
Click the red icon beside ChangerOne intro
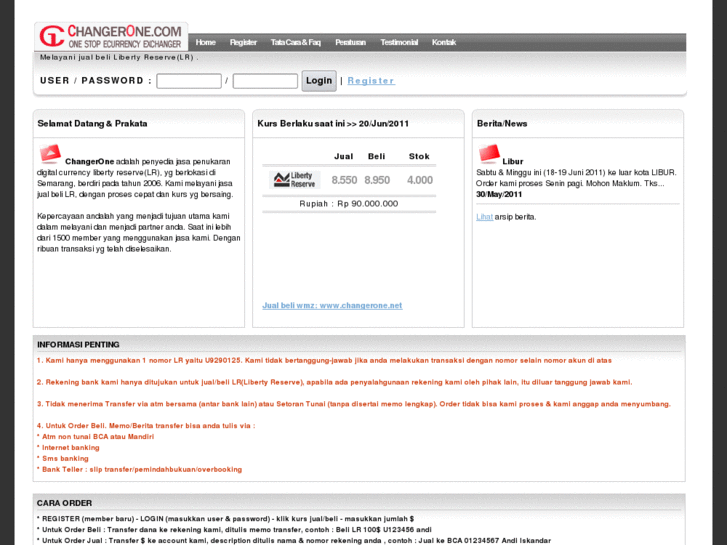pos(50,154)
